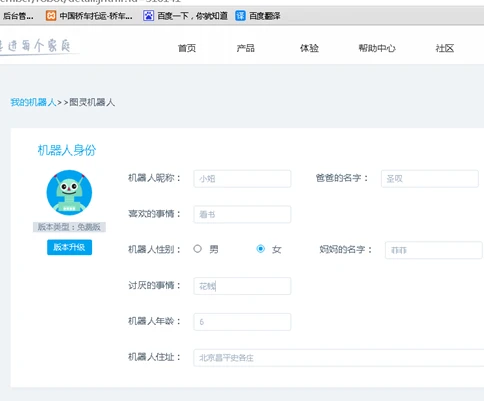Open the 帮助中心 nav item
Viewport: 484px width, 401px height.
pyautogui.click(x=377, y=48)
